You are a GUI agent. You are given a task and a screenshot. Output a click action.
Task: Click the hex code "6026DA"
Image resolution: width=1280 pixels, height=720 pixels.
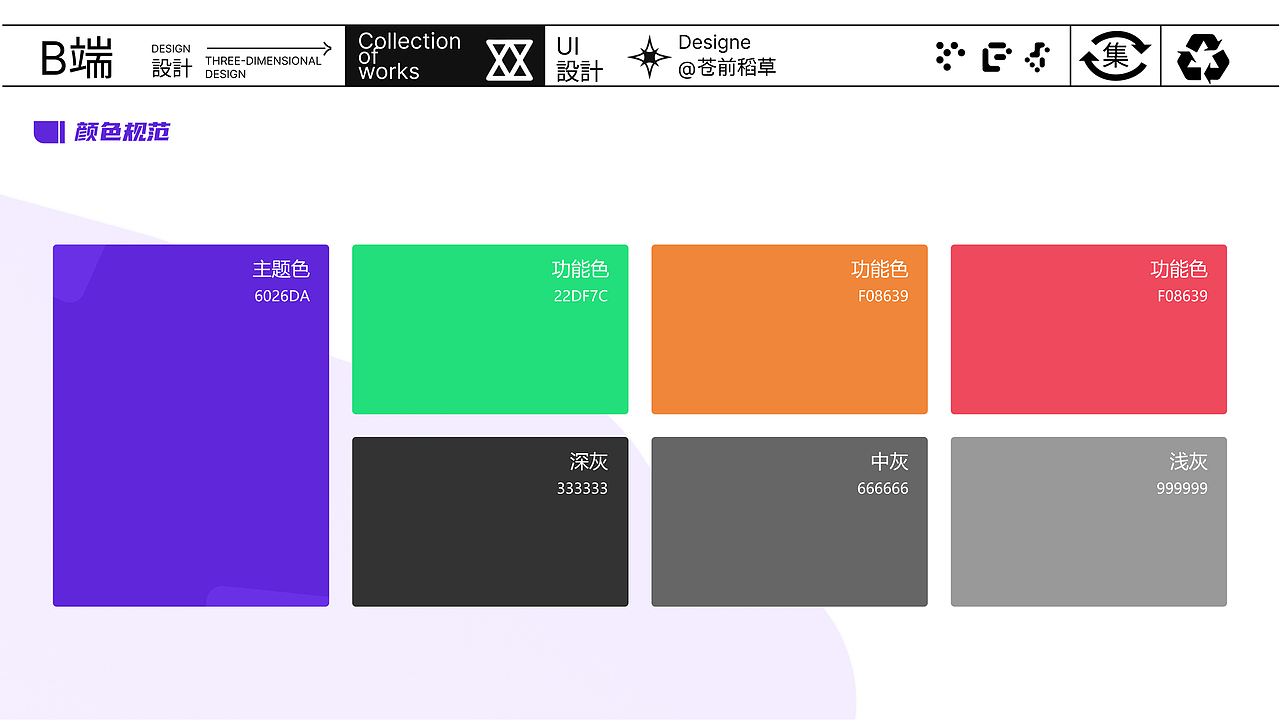pos(282,296)
